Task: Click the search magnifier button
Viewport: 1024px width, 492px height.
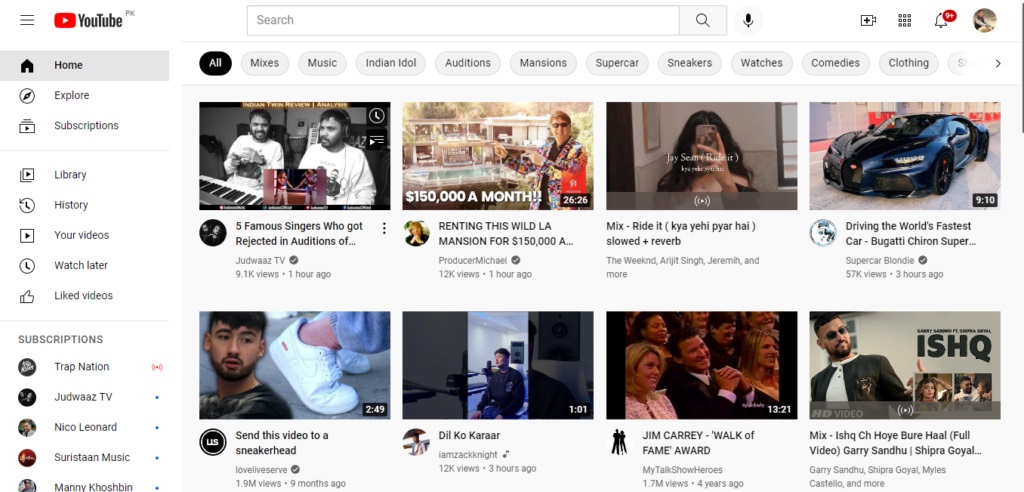Action: [x=703, y=20]
